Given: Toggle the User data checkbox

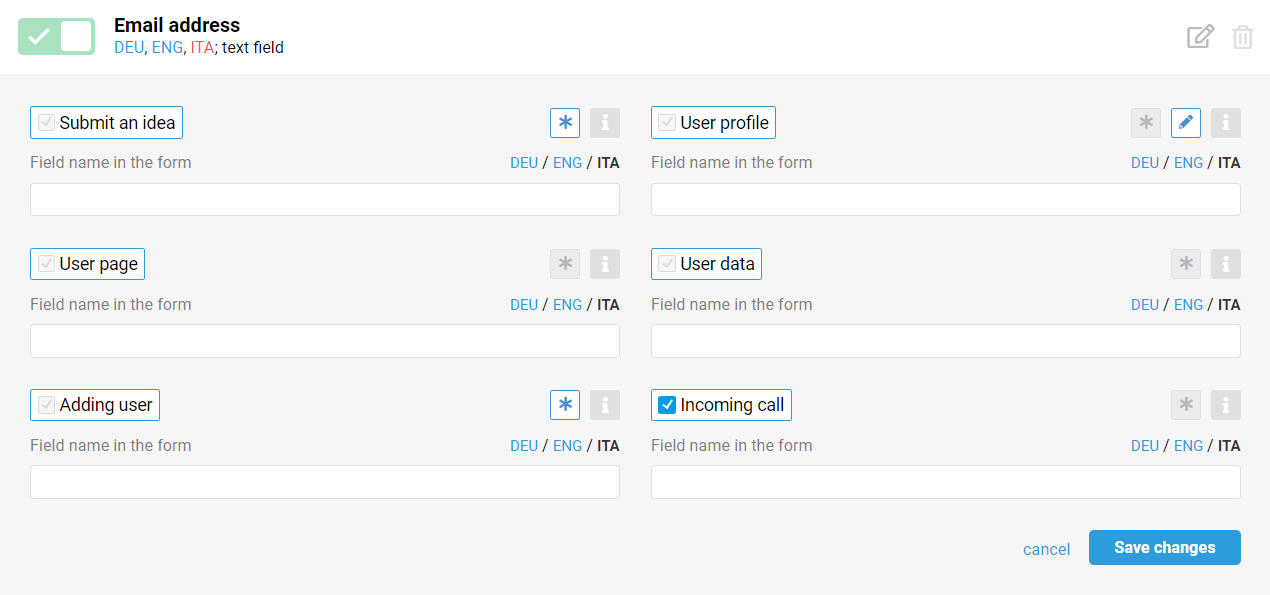Looking at the screenshot, I should pyautogui.click(x=667, y=264).
